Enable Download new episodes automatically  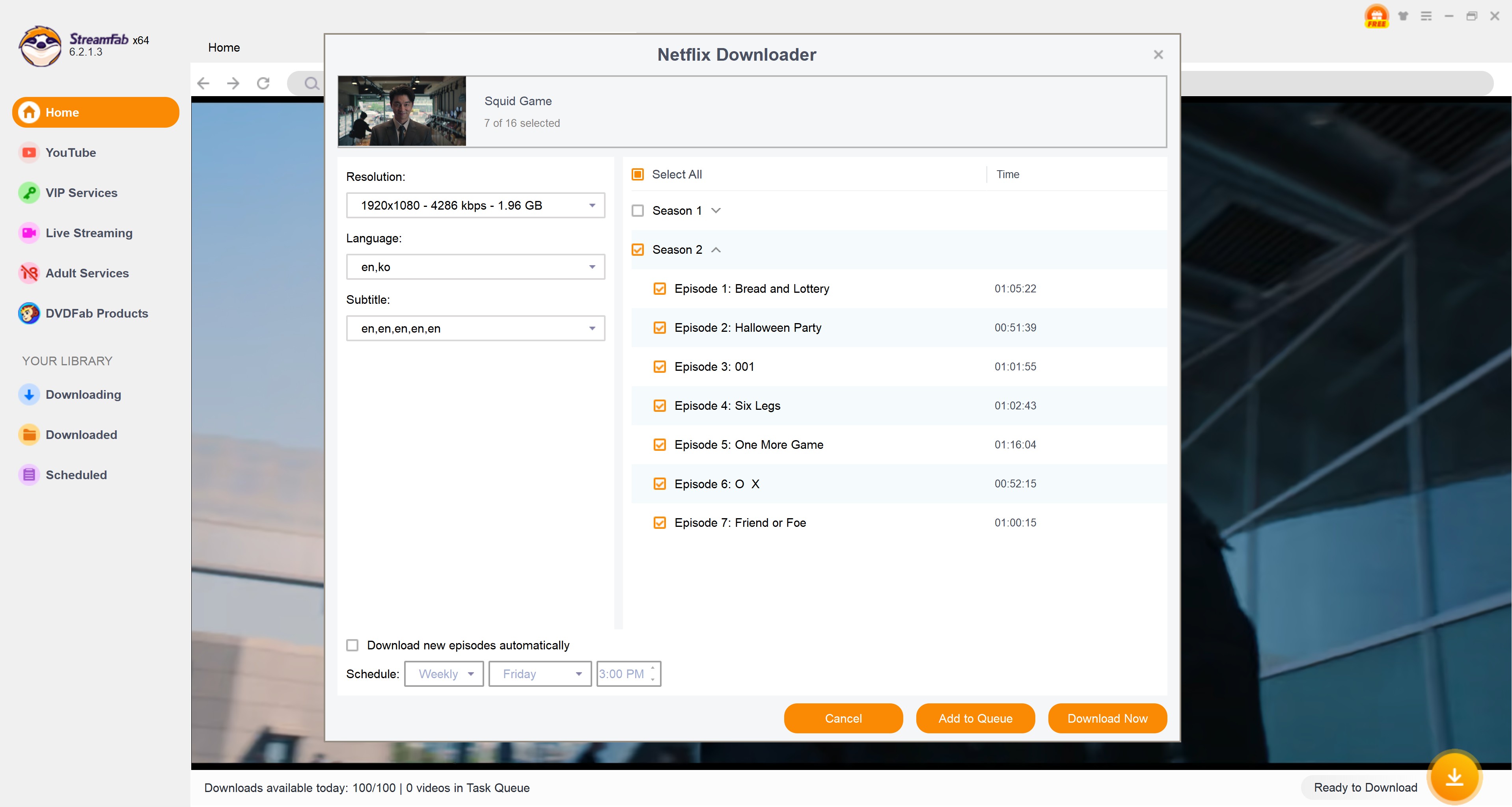tap(352, 645)
